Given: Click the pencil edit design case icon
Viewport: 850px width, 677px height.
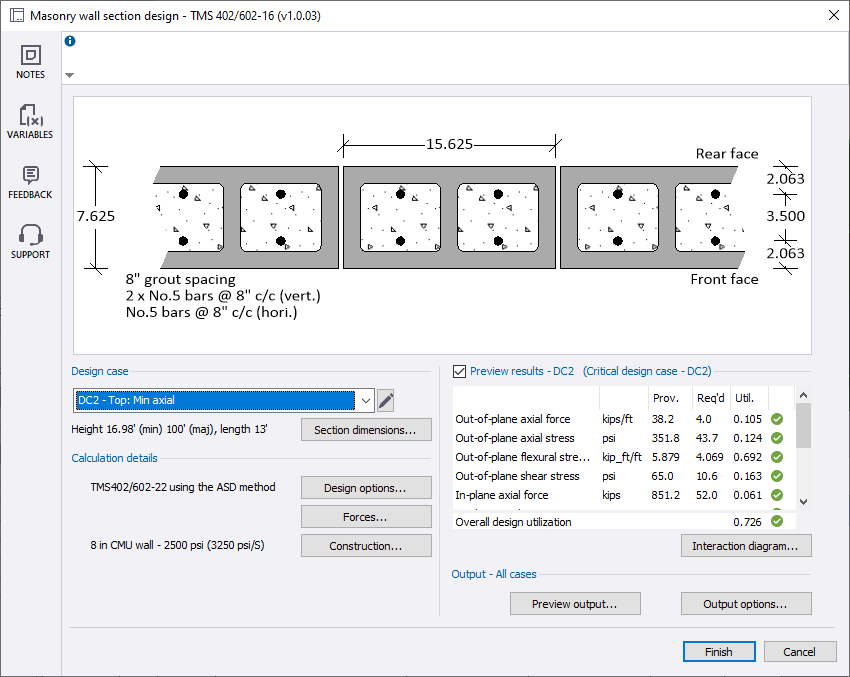Looking at the screenshot, I should coord(386,401).
